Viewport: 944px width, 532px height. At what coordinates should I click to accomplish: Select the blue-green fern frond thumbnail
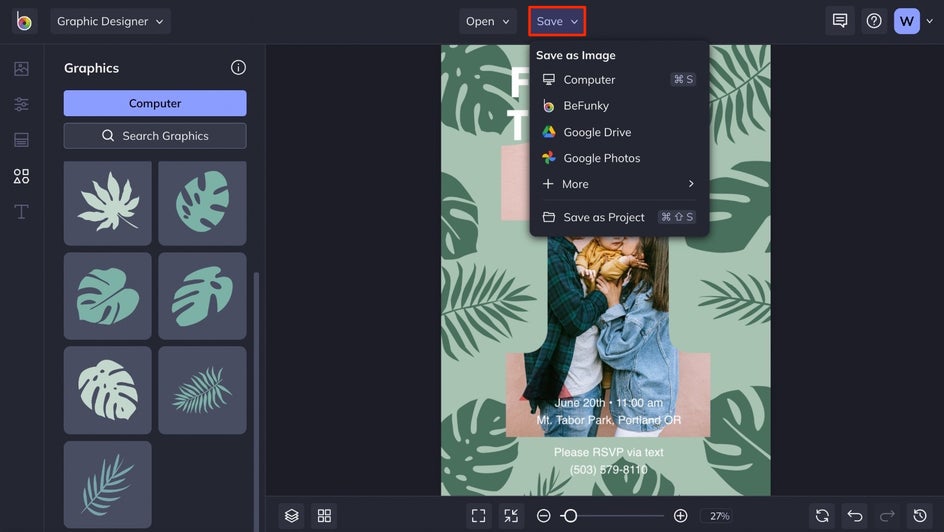point(108,484)
